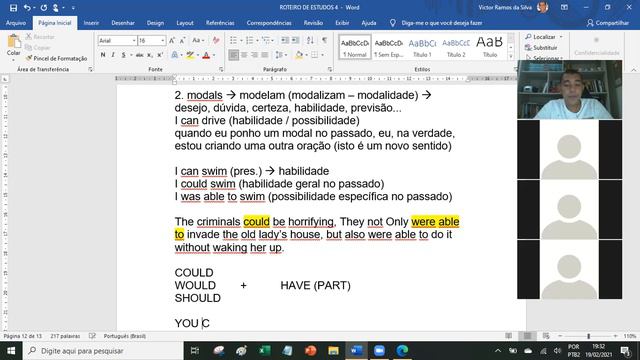This screenshot has height=360, width=640.
Task: Clear all formatting with the eraser icon
Action: (216, 40)
